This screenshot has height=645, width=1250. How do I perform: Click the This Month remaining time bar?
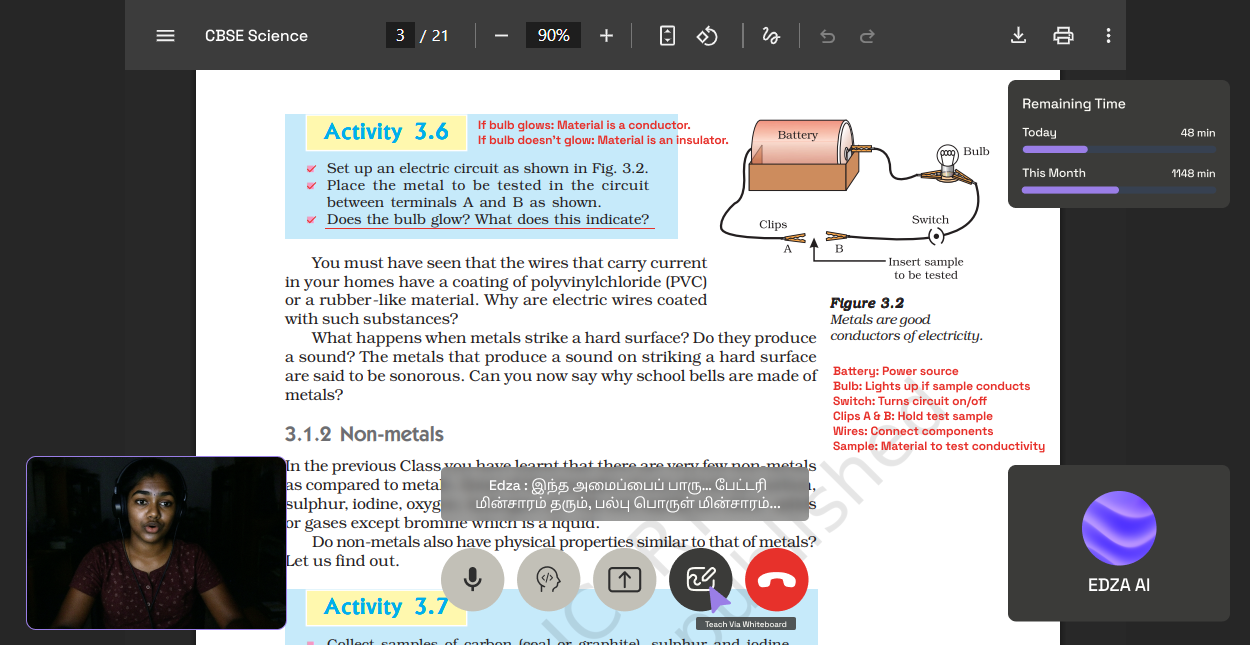coord(1119,190)
